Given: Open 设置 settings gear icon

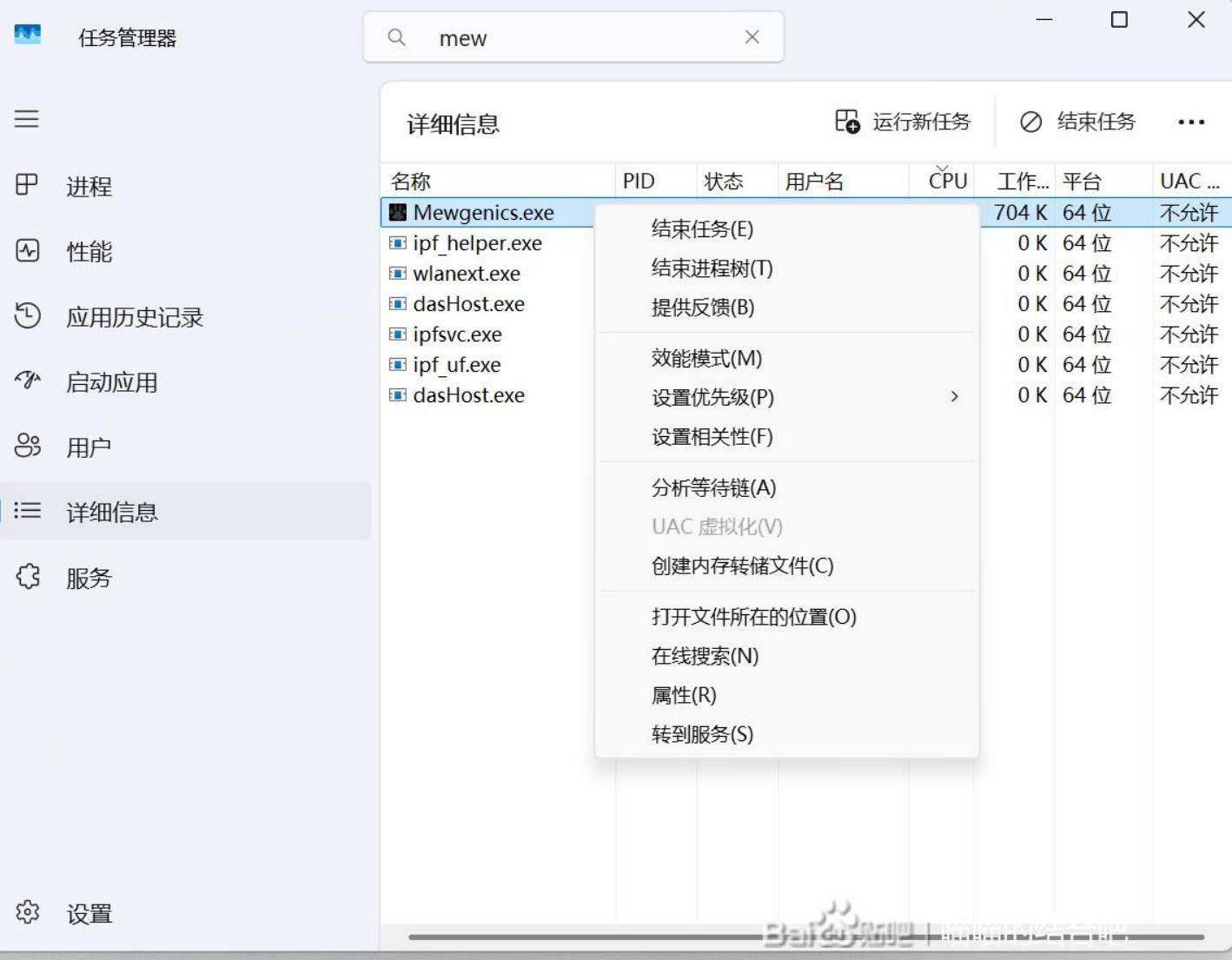Looking at the screenshot, I should (x=27, y=912).
